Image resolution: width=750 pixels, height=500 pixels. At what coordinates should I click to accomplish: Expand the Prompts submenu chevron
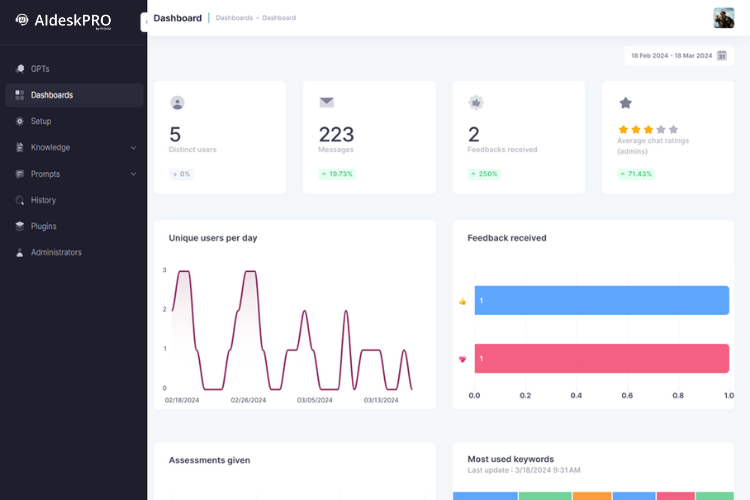[x=133, y=174]
